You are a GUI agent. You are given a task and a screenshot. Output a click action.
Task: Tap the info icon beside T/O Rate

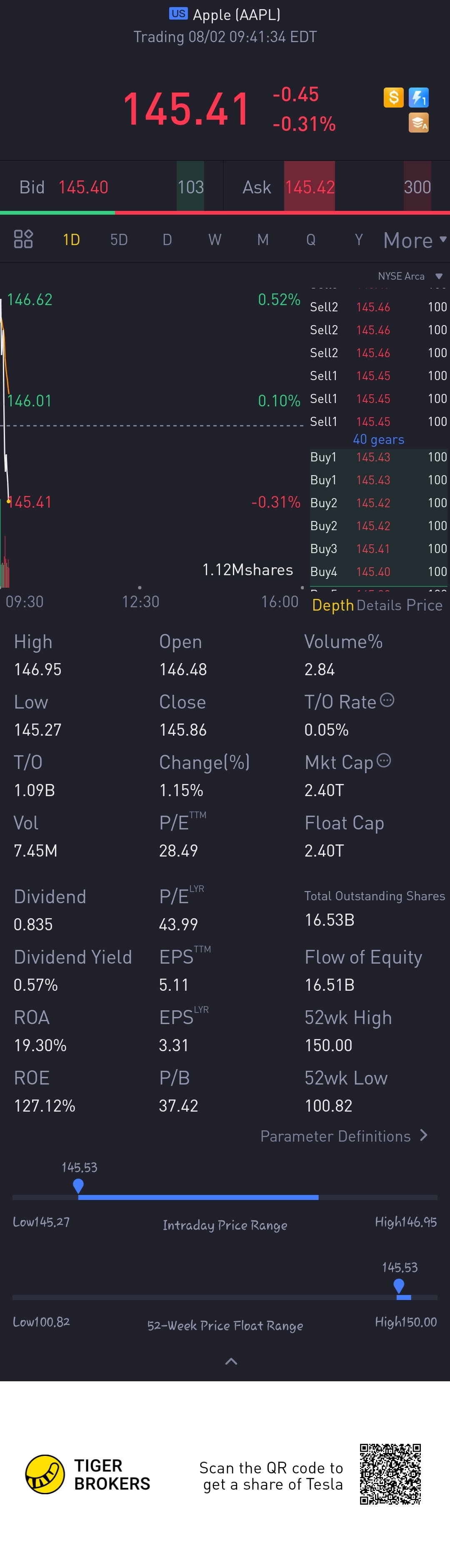pos(387,701)
